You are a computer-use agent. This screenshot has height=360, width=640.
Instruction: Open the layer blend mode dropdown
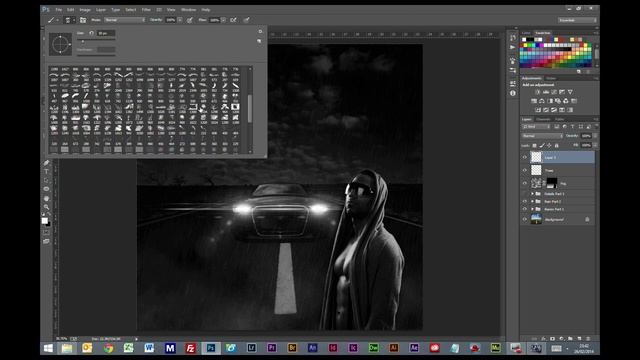(x=542, y=136)
